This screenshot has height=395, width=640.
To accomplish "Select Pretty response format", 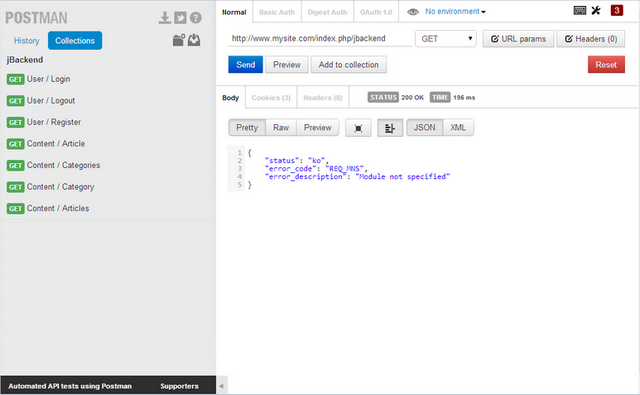I will pos(247,128).
